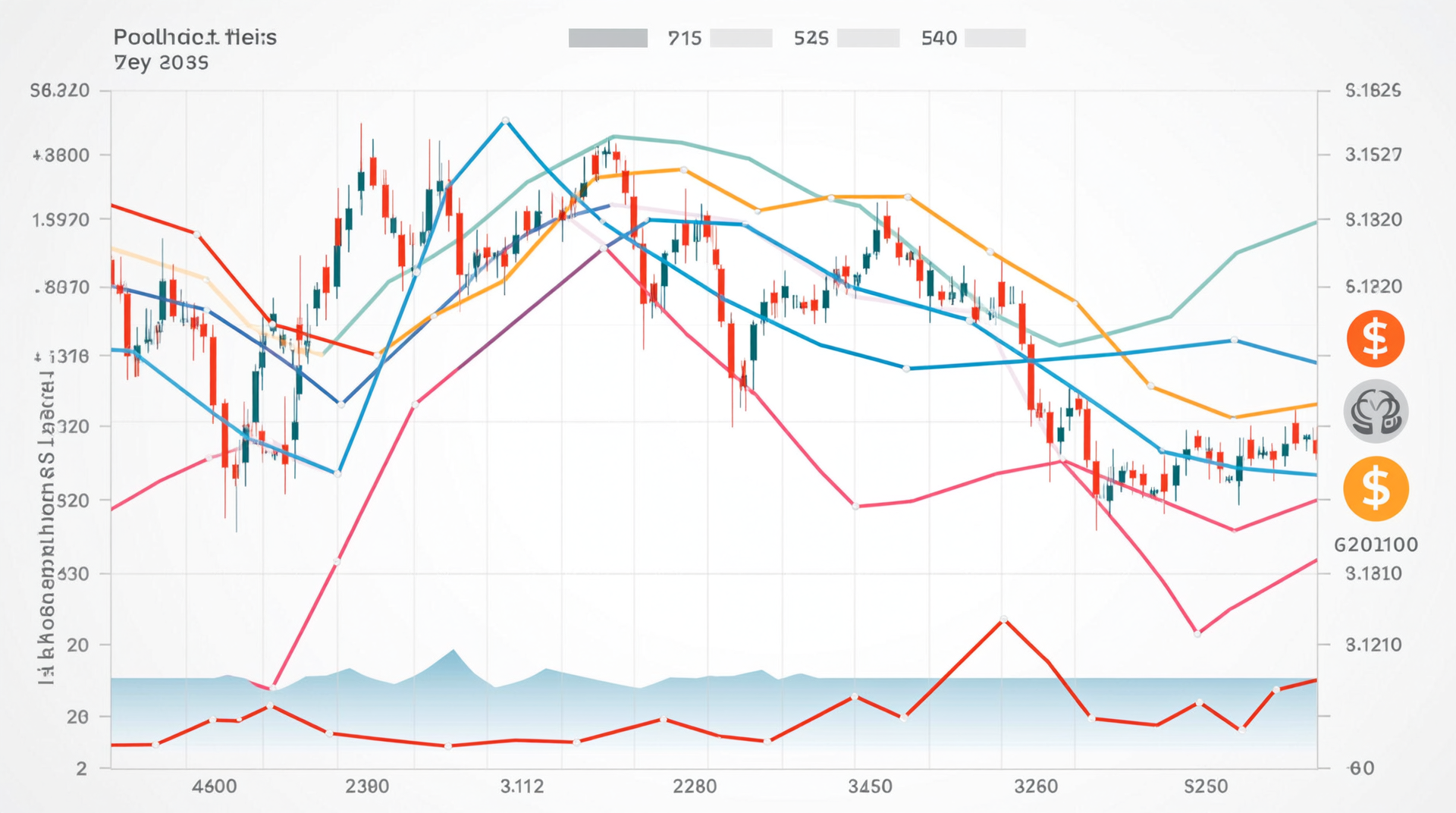Click the red-orange dollar coin icon
Screen dimensions: 1456x813
pyautogui.click(x=1375, y=338)
